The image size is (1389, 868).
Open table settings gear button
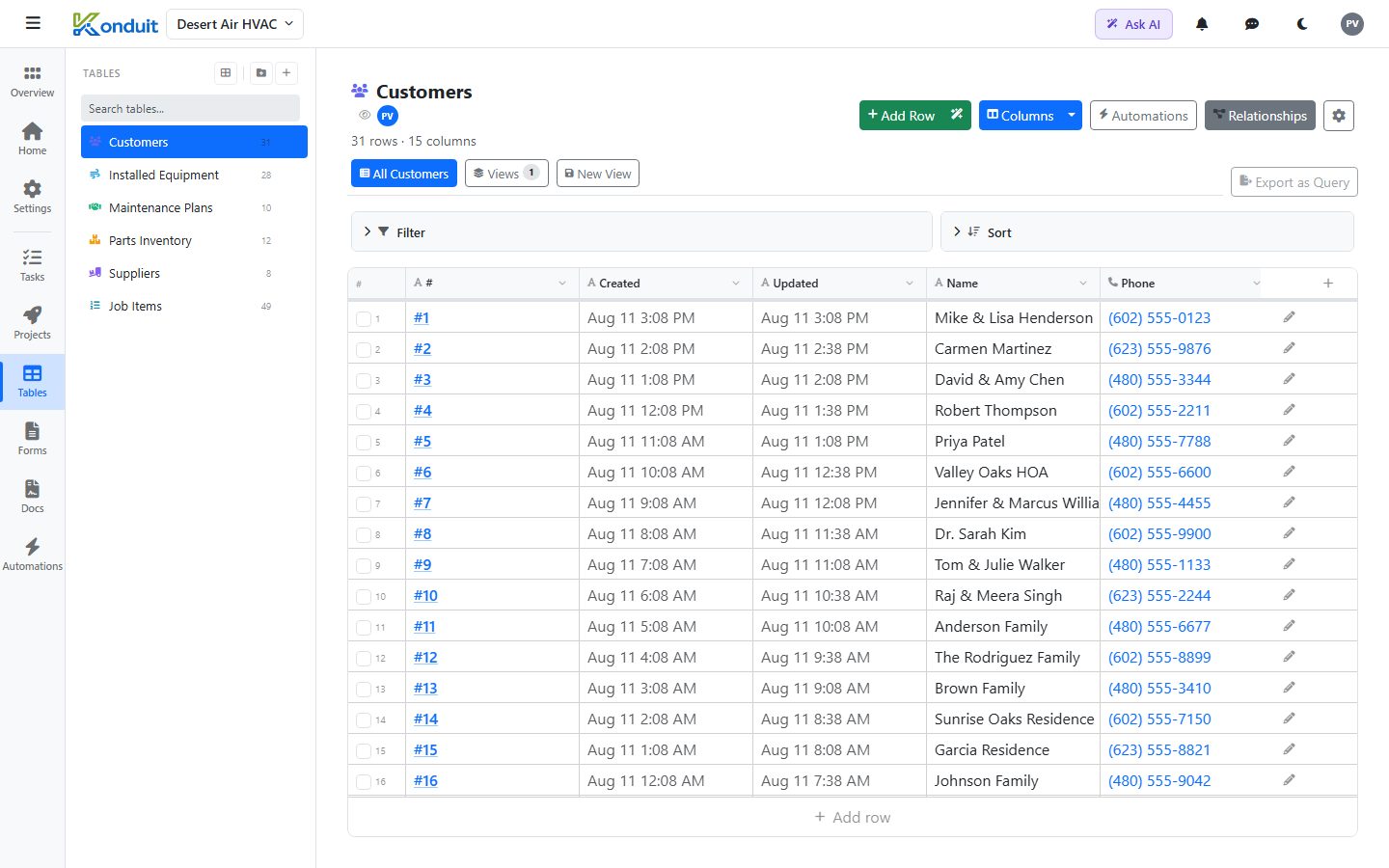coord(1339,116)
